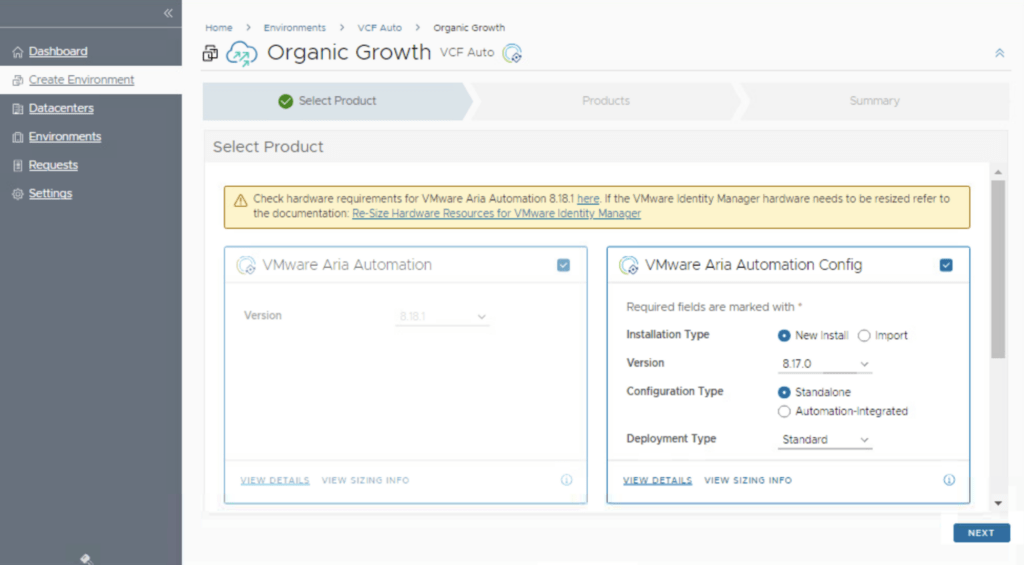Toggle the VMware Aria Automation checkbox
The width and height of the screenshot is (1024, 565).
pyautogui.click(x=564, y=265)
